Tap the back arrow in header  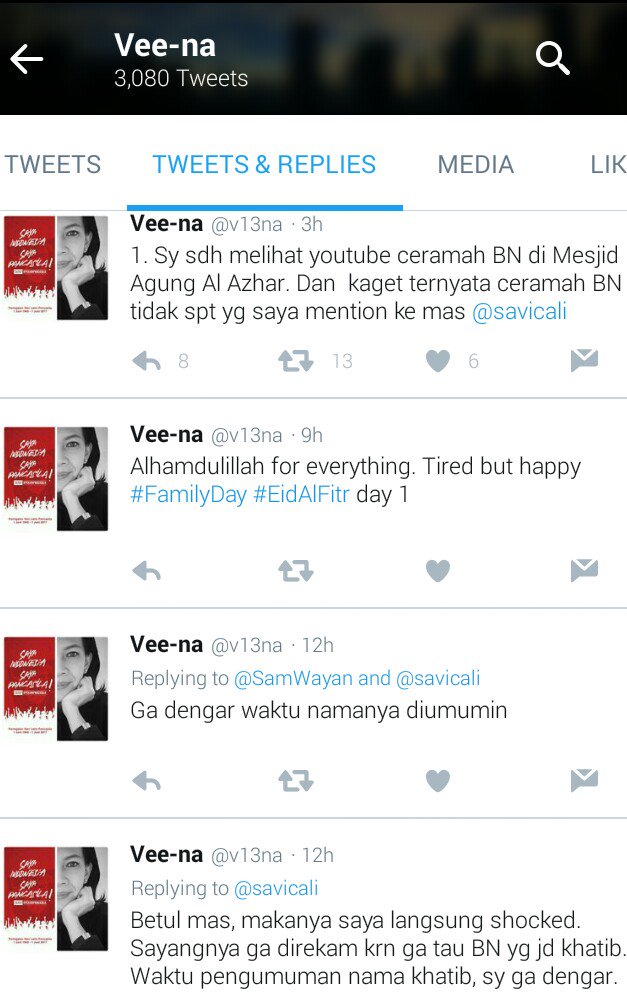point(27,59)
